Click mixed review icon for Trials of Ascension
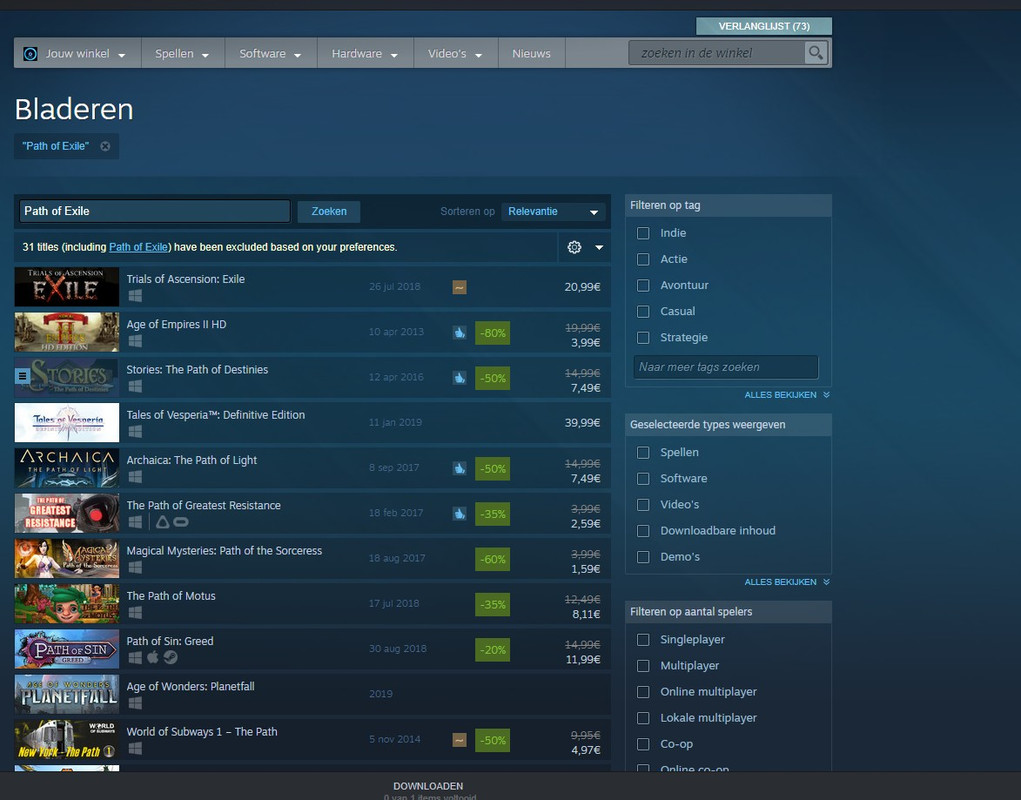The height and width of the screenshot is (800, 1021). pyautogui.click(x=459, y=286)
